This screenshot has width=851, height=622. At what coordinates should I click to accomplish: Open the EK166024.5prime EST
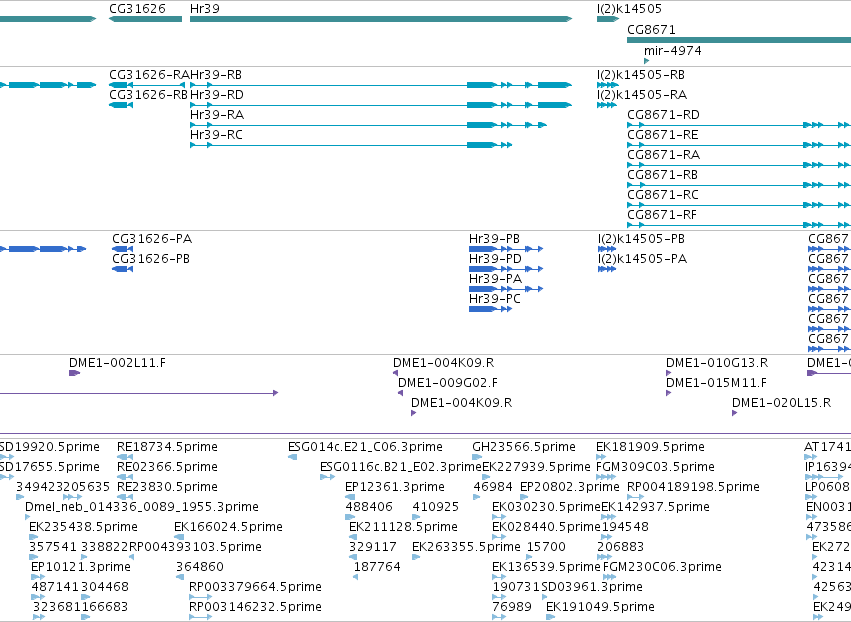pyautogui.click(x=228, y=528)
